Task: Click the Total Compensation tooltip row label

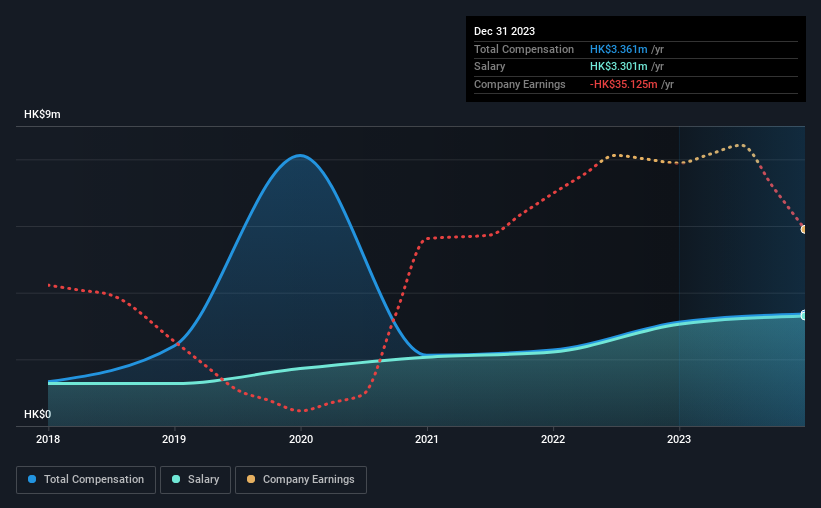Action: coord(524,49)
